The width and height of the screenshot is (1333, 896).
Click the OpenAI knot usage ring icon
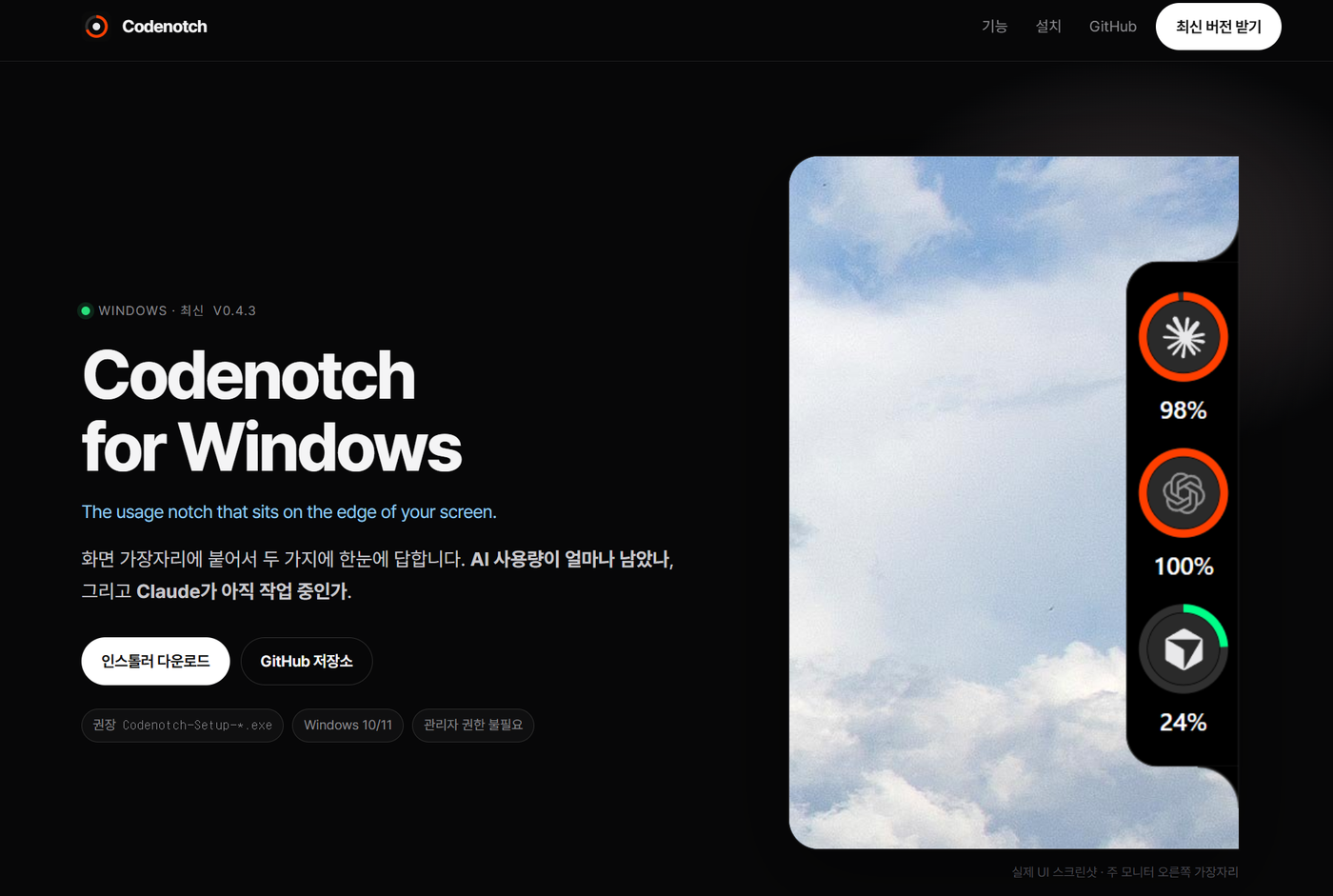click(1184, 493)
